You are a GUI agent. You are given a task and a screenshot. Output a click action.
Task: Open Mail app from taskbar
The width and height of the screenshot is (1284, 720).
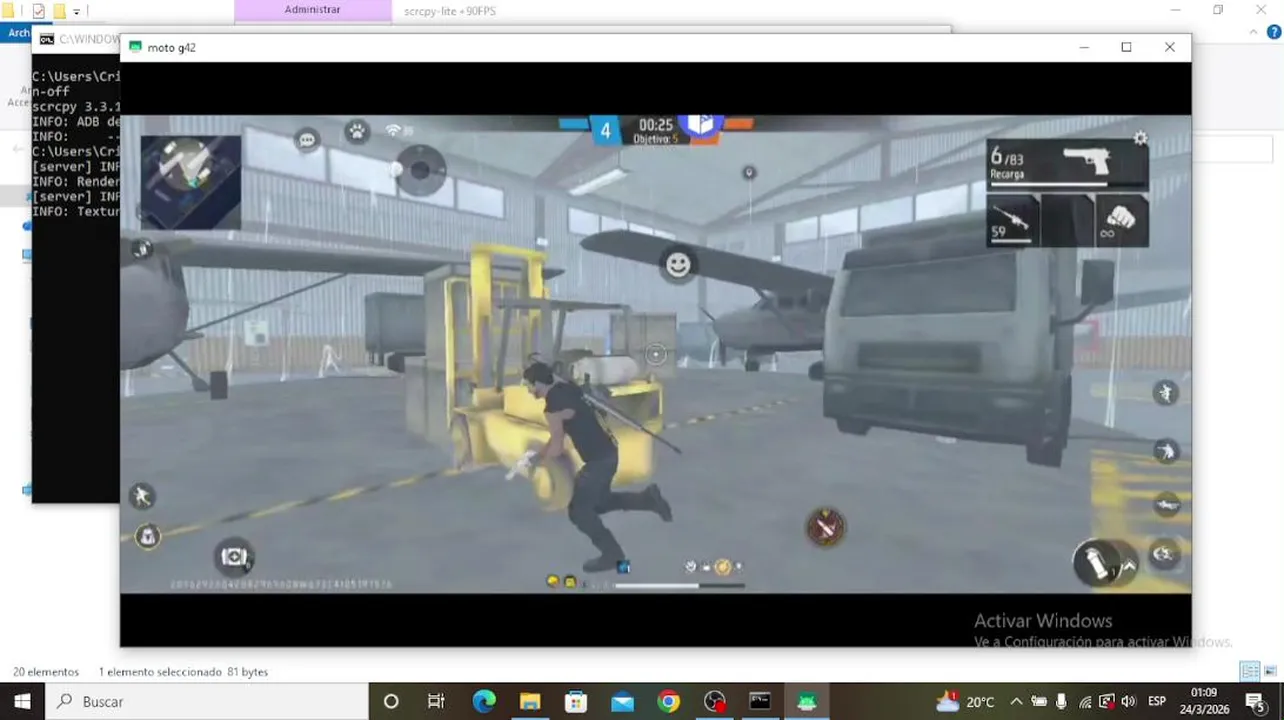coord(622,702)
